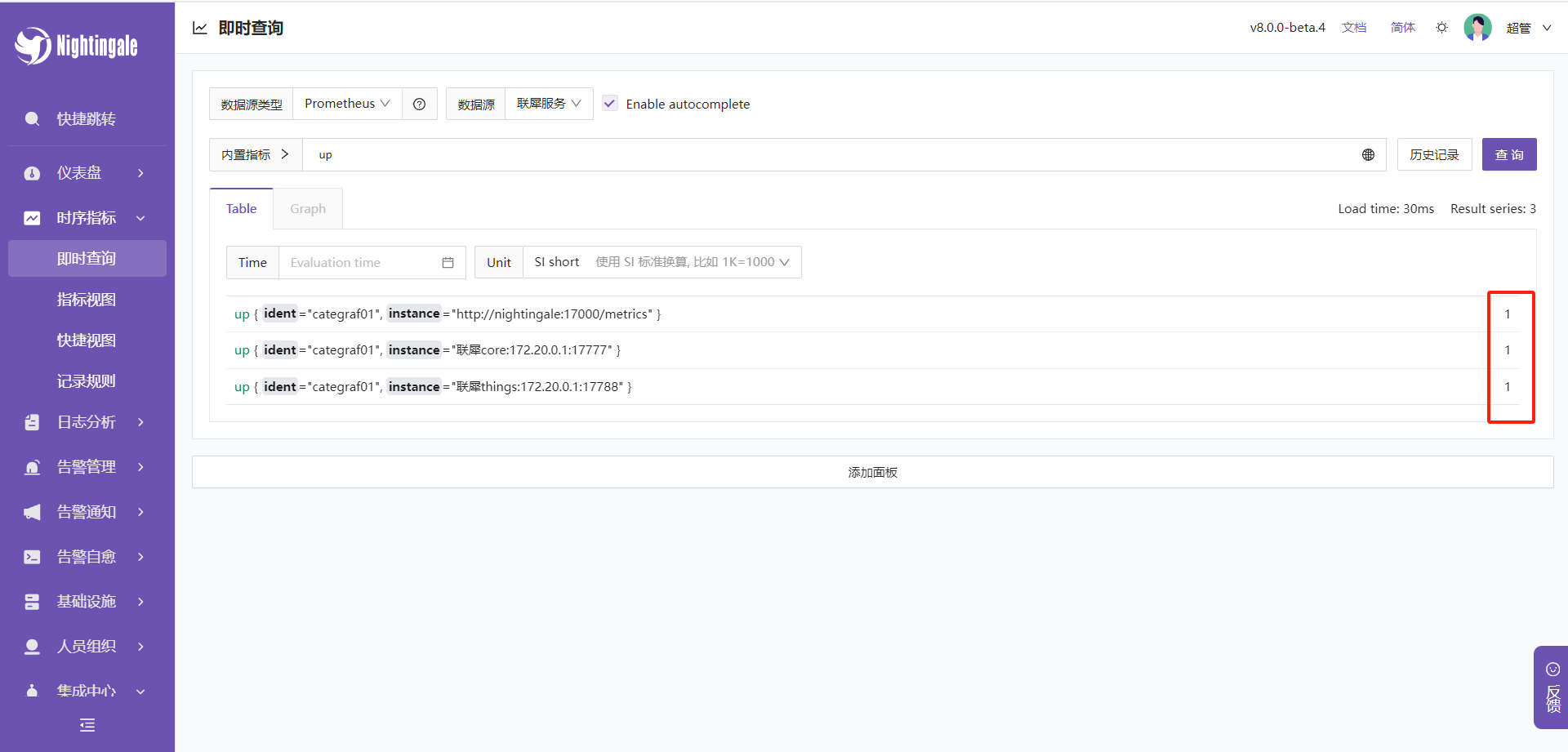Click the user avatar in the header
The height and width of the screenshot is (752, 1568).
1477,28
